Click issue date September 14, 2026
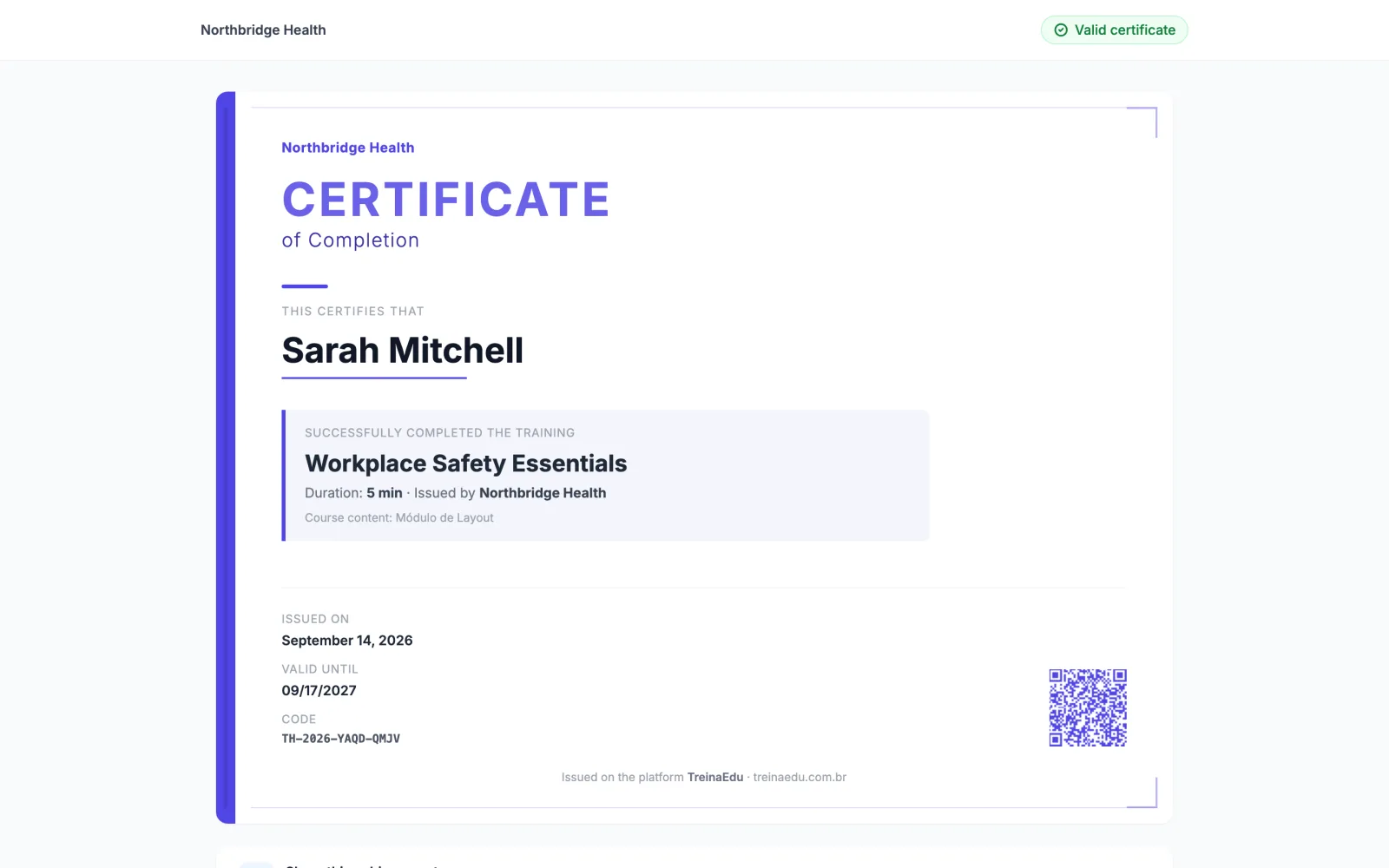The width and height of the screenshot is (1389, 868). (347, 641)
